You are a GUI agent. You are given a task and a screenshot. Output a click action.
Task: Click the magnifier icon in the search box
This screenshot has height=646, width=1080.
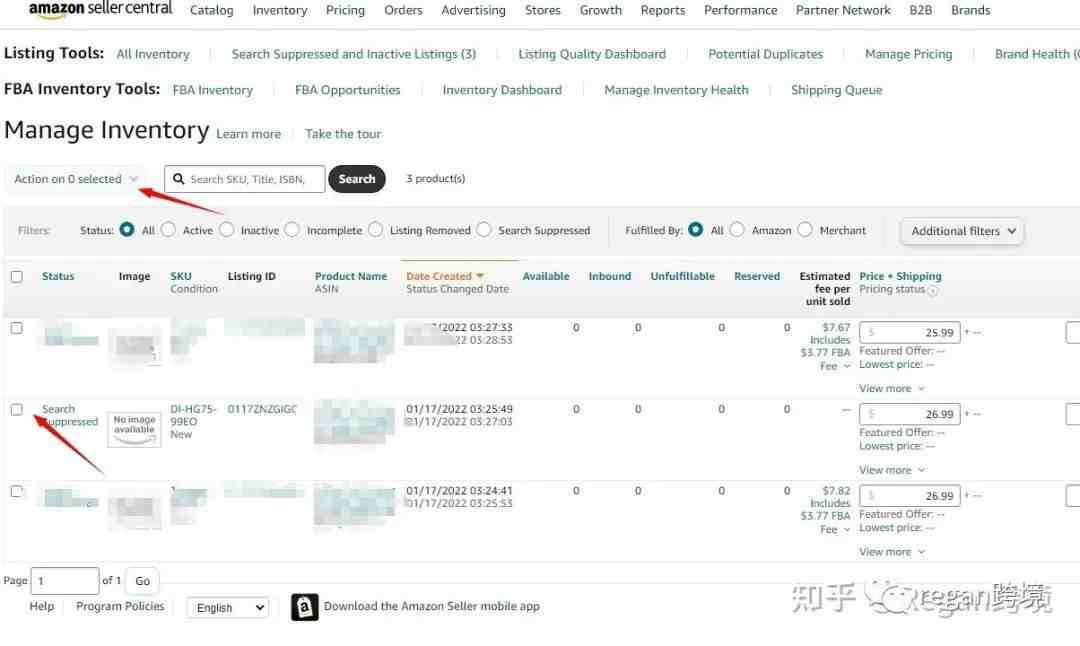point(178,179)
